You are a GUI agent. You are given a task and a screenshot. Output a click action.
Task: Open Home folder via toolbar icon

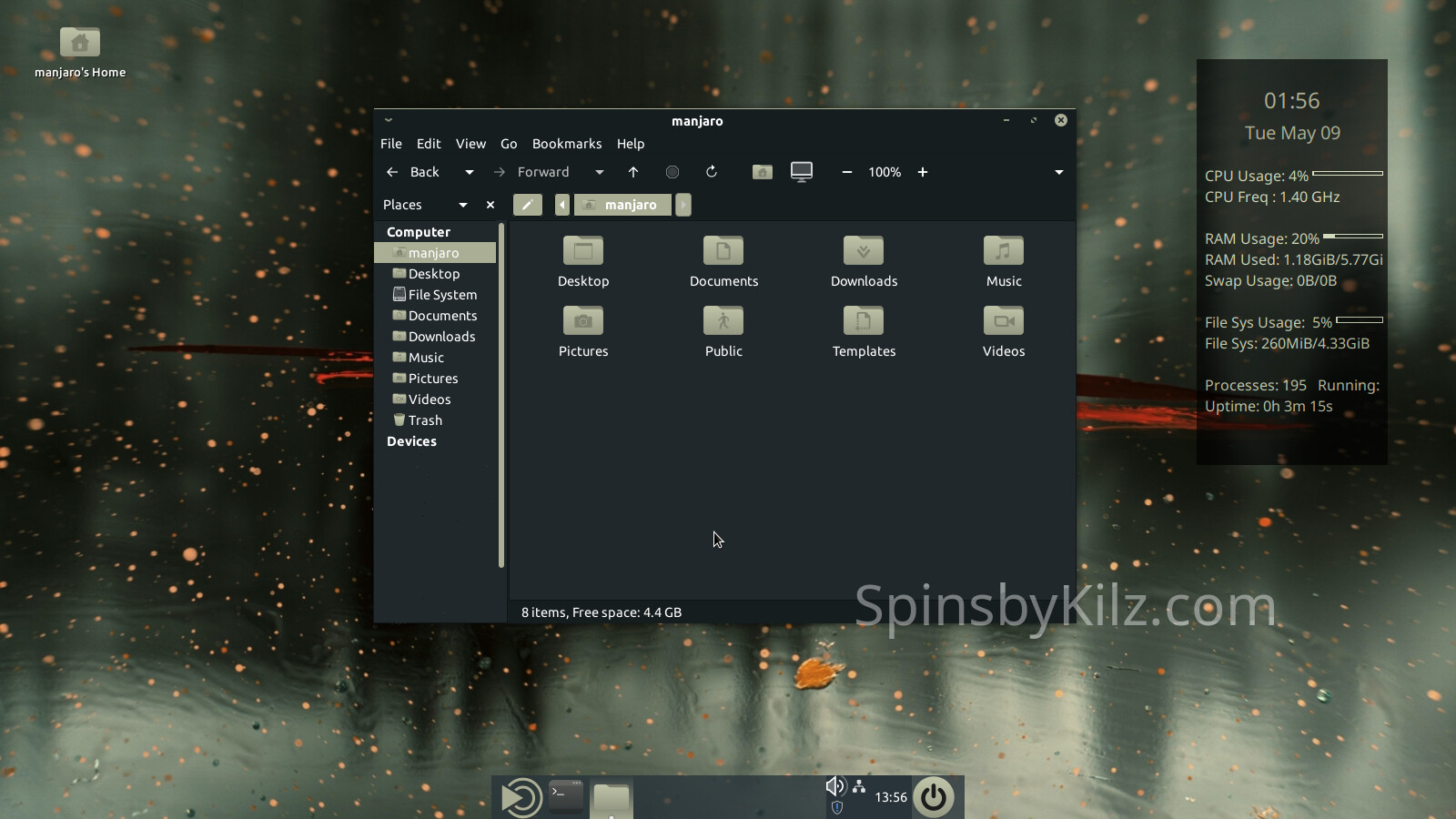(763, 172)
